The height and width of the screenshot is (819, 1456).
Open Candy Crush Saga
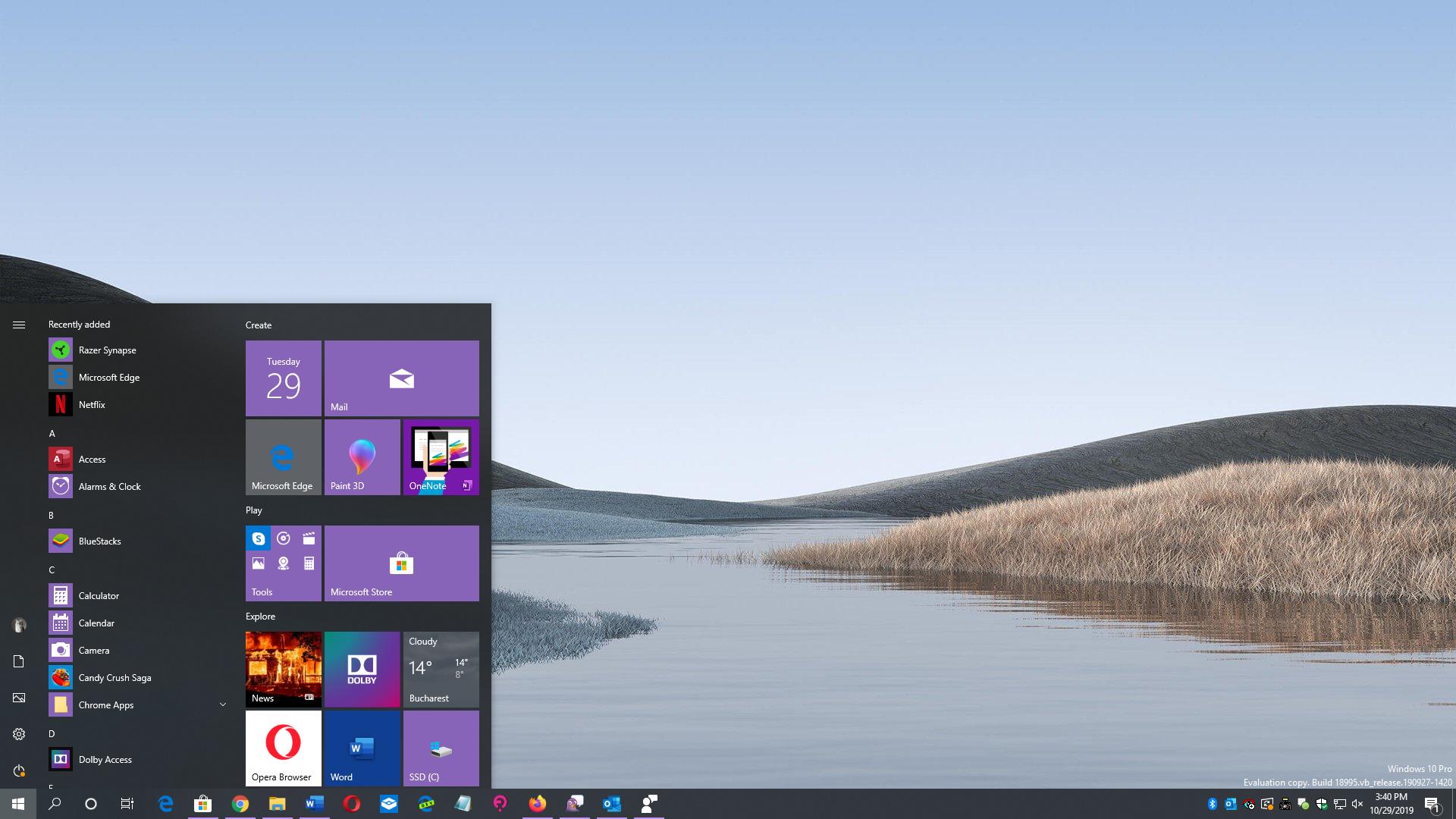(x=136, y=678)
